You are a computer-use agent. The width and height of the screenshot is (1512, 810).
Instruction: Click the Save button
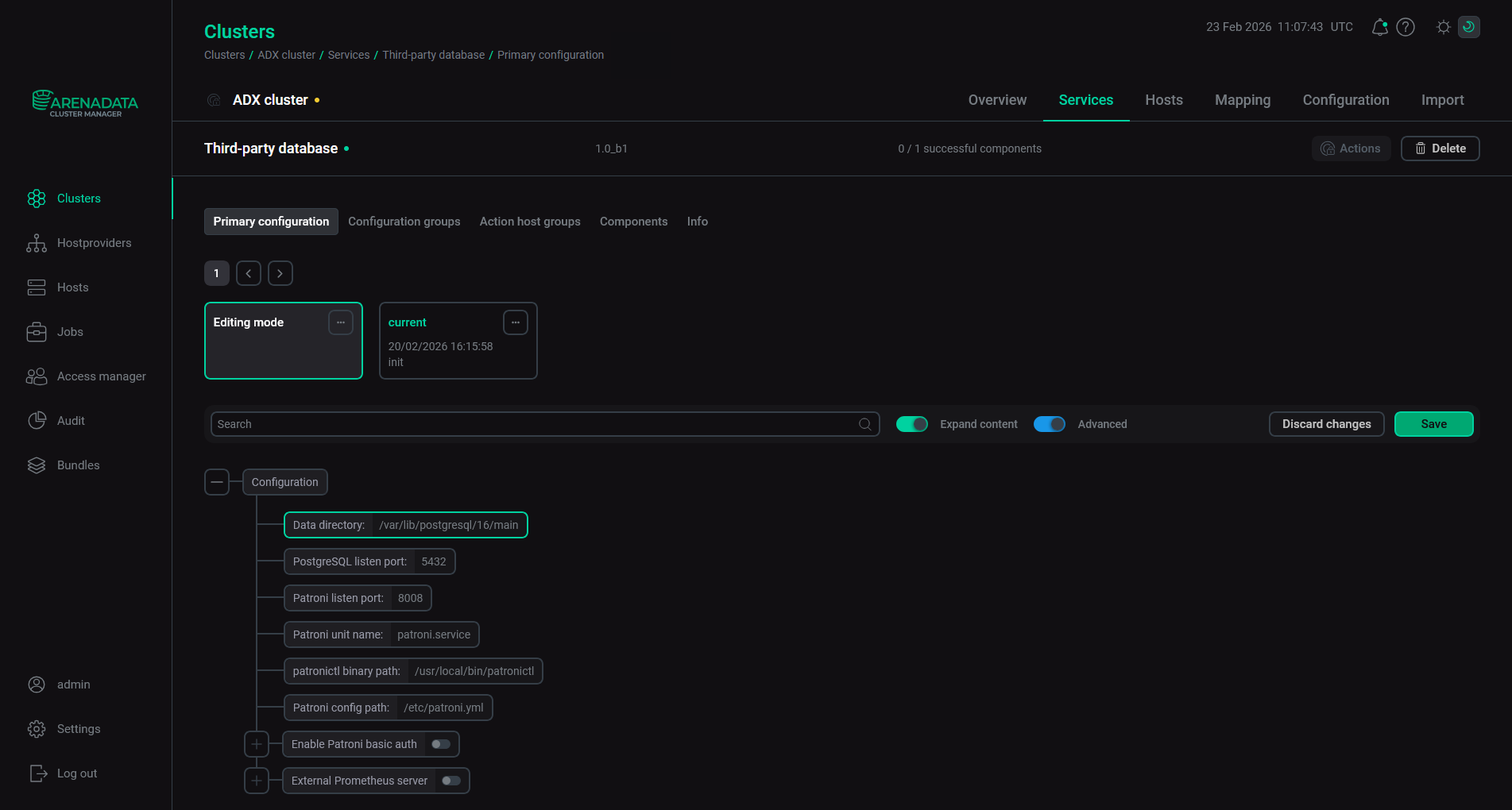[x=1434, y=424]
